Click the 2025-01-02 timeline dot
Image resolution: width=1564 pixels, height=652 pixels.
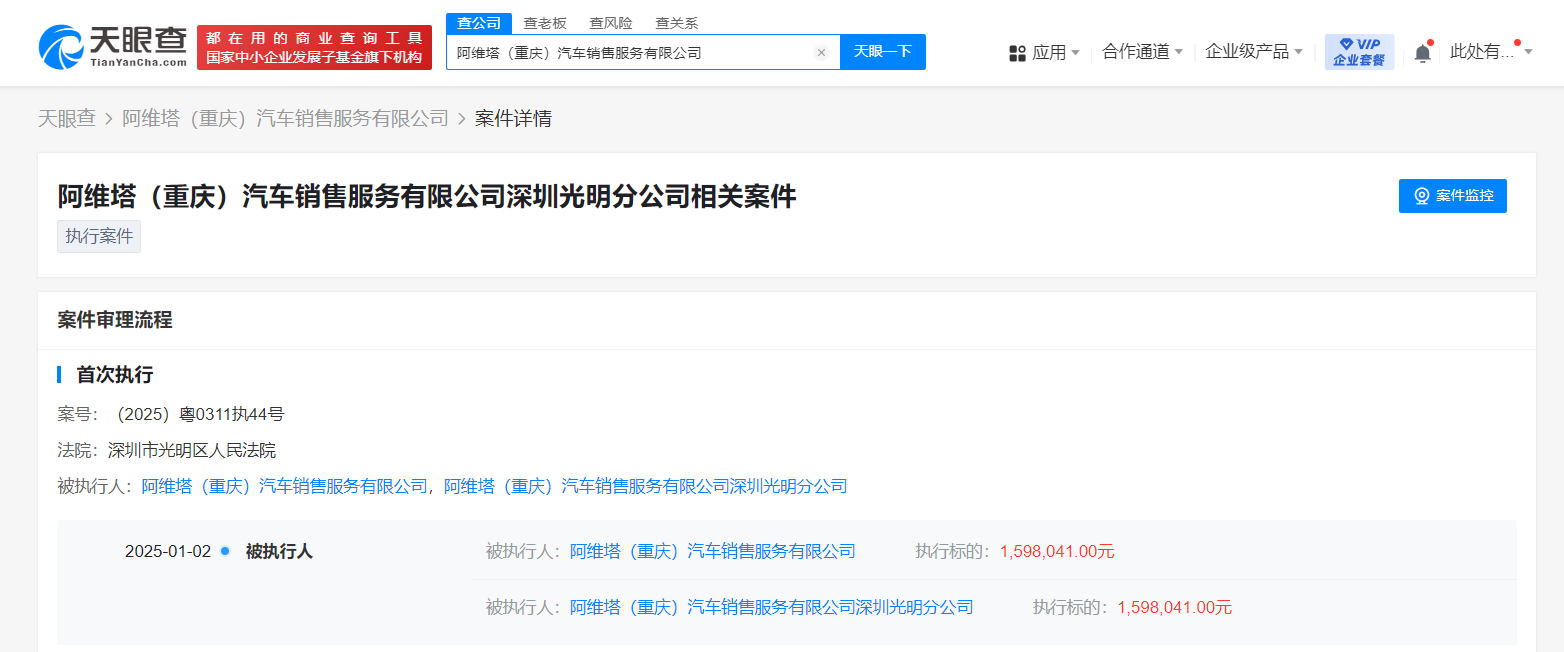(225, 551)
